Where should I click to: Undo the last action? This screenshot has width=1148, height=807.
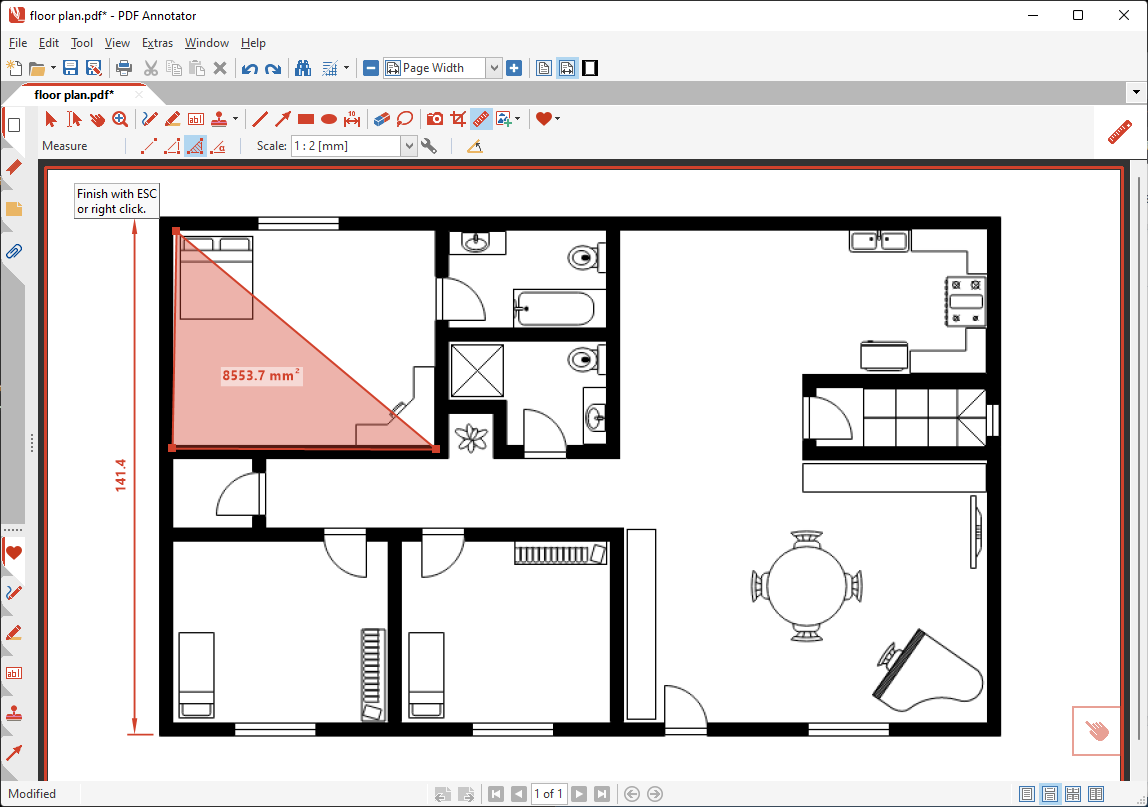point(248,67)
